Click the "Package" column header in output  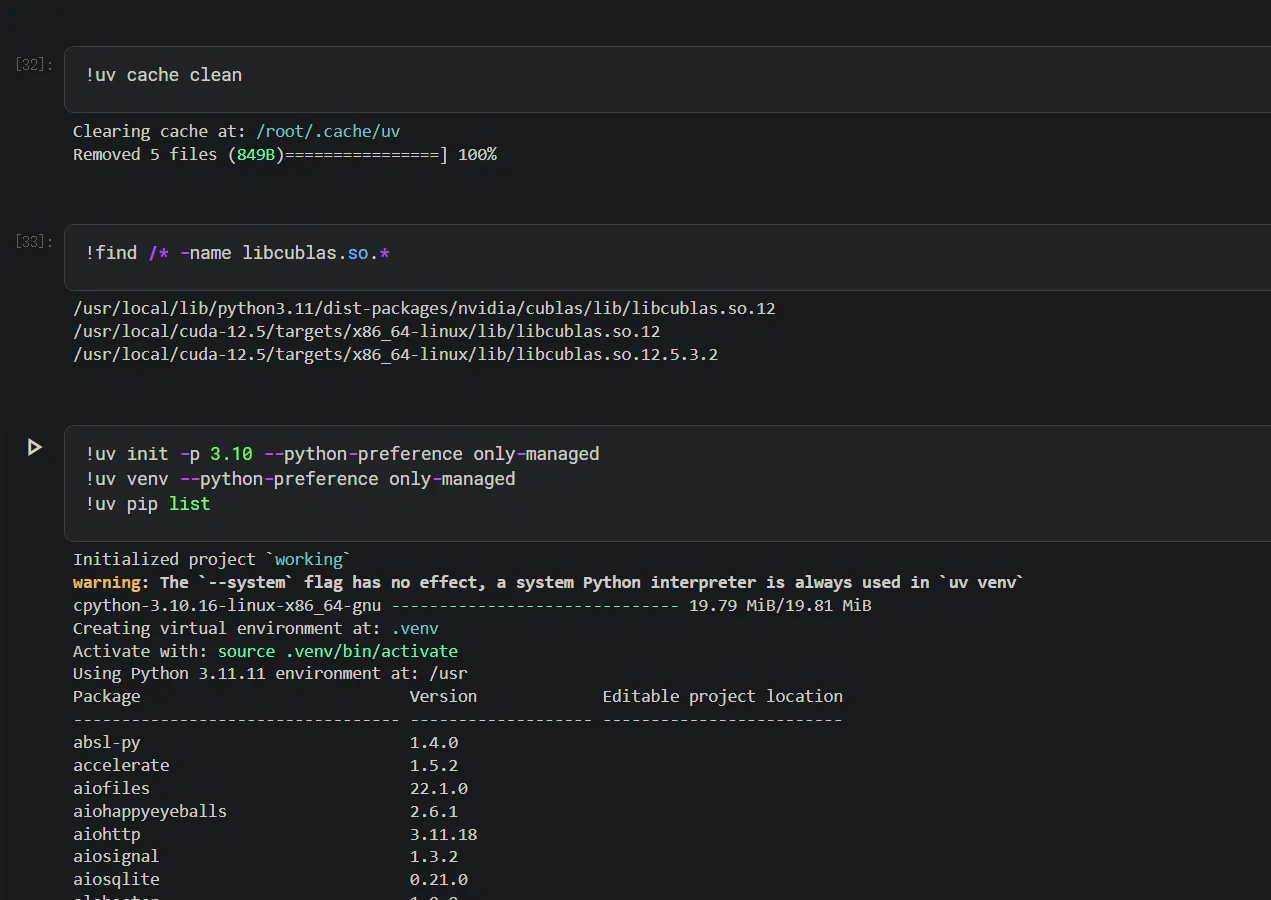click(107, 696)
